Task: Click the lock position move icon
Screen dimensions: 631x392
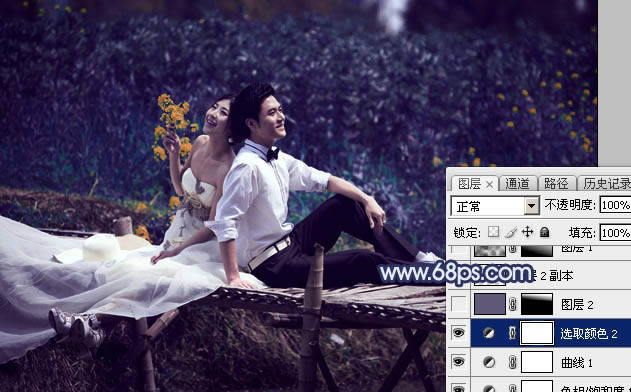Action: tap(527, 232)
